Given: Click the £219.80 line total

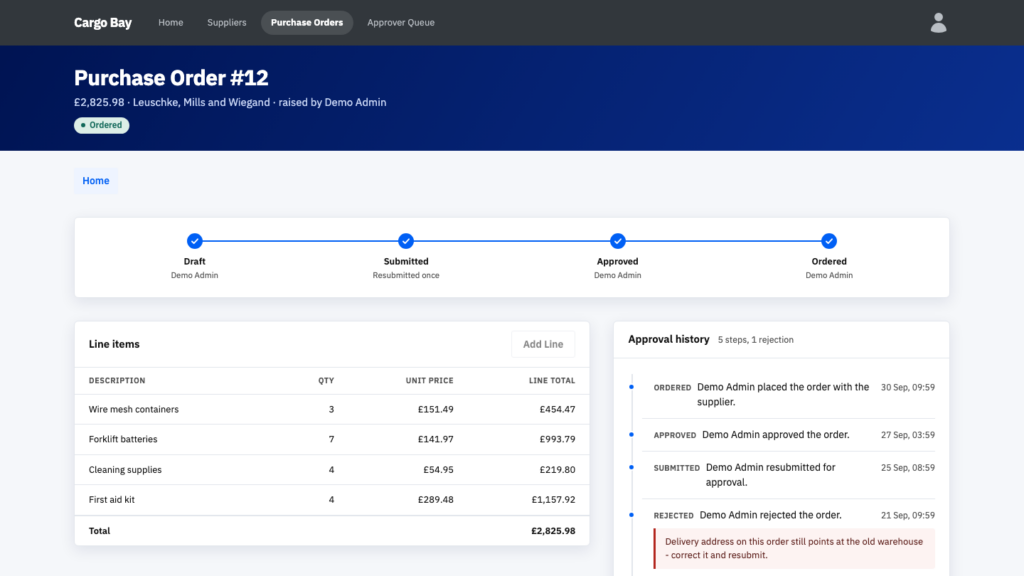Looking at the screenshot, I should [x=557, y=470].
